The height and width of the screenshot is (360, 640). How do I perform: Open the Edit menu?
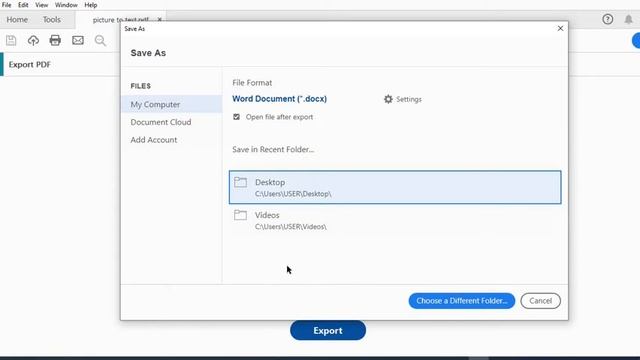(x=23, y=5)
